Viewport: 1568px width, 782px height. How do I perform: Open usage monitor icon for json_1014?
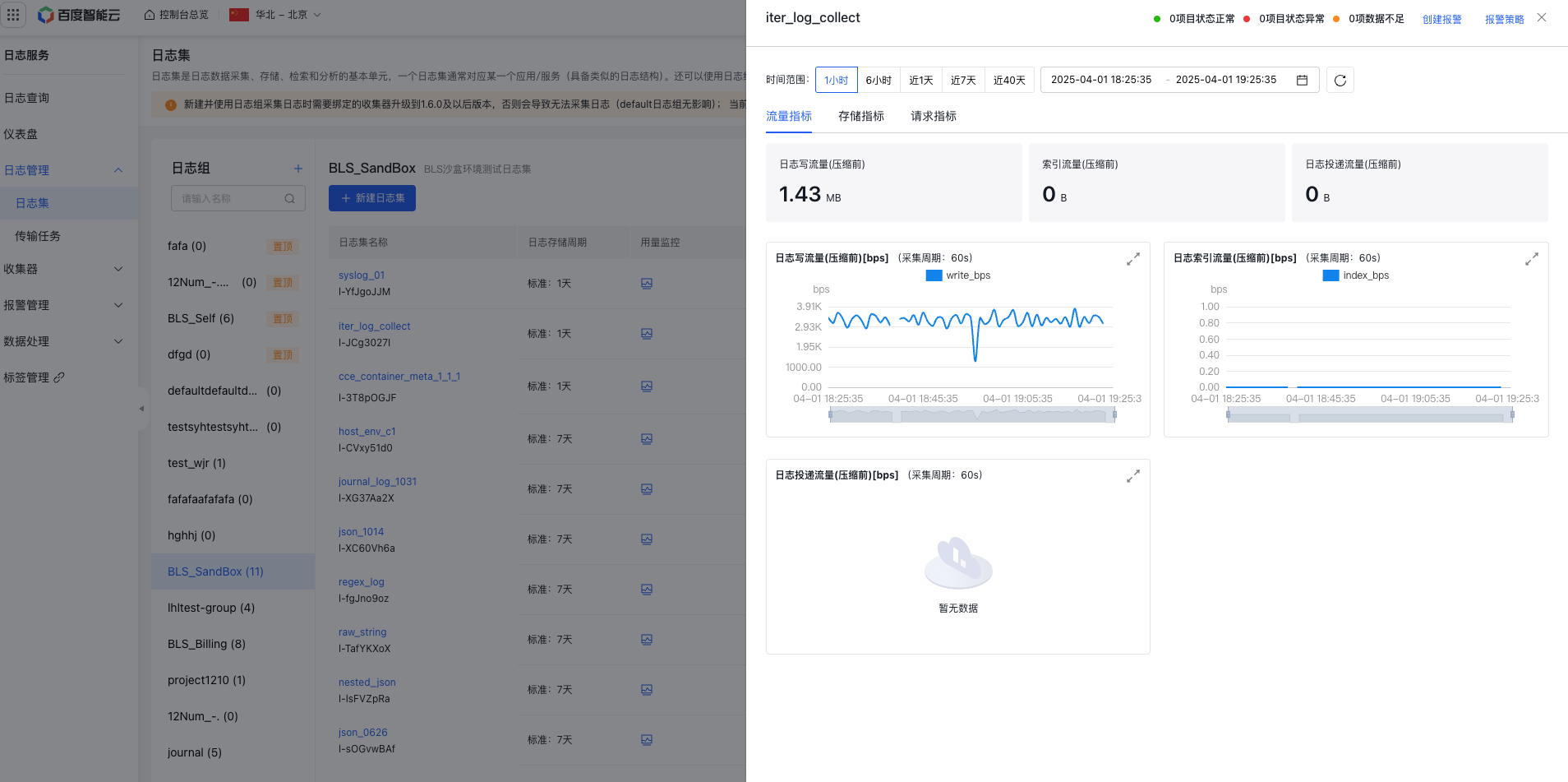click(647, 539)
